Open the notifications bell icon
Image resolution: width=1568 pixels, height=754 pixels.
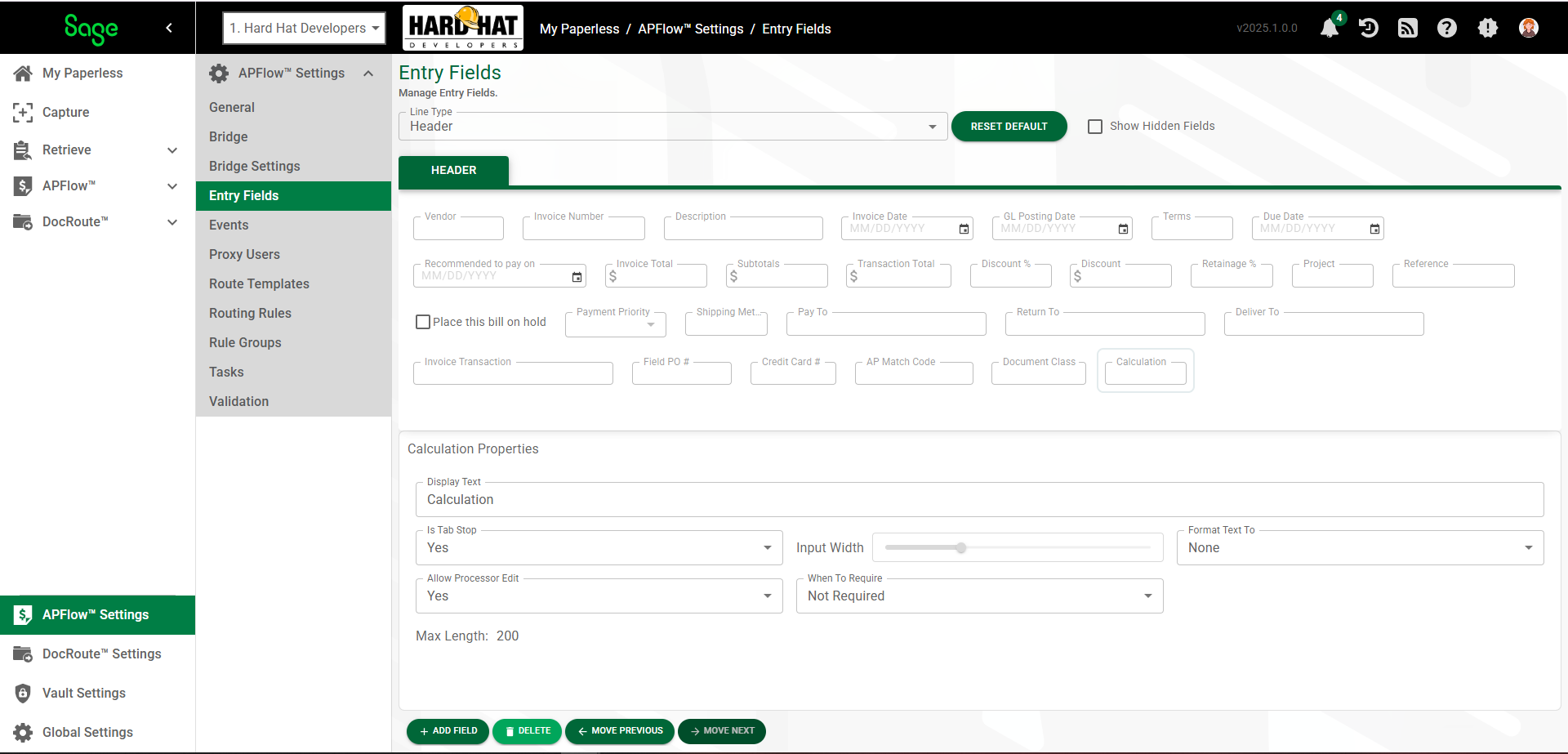(x=1330, y=28)
